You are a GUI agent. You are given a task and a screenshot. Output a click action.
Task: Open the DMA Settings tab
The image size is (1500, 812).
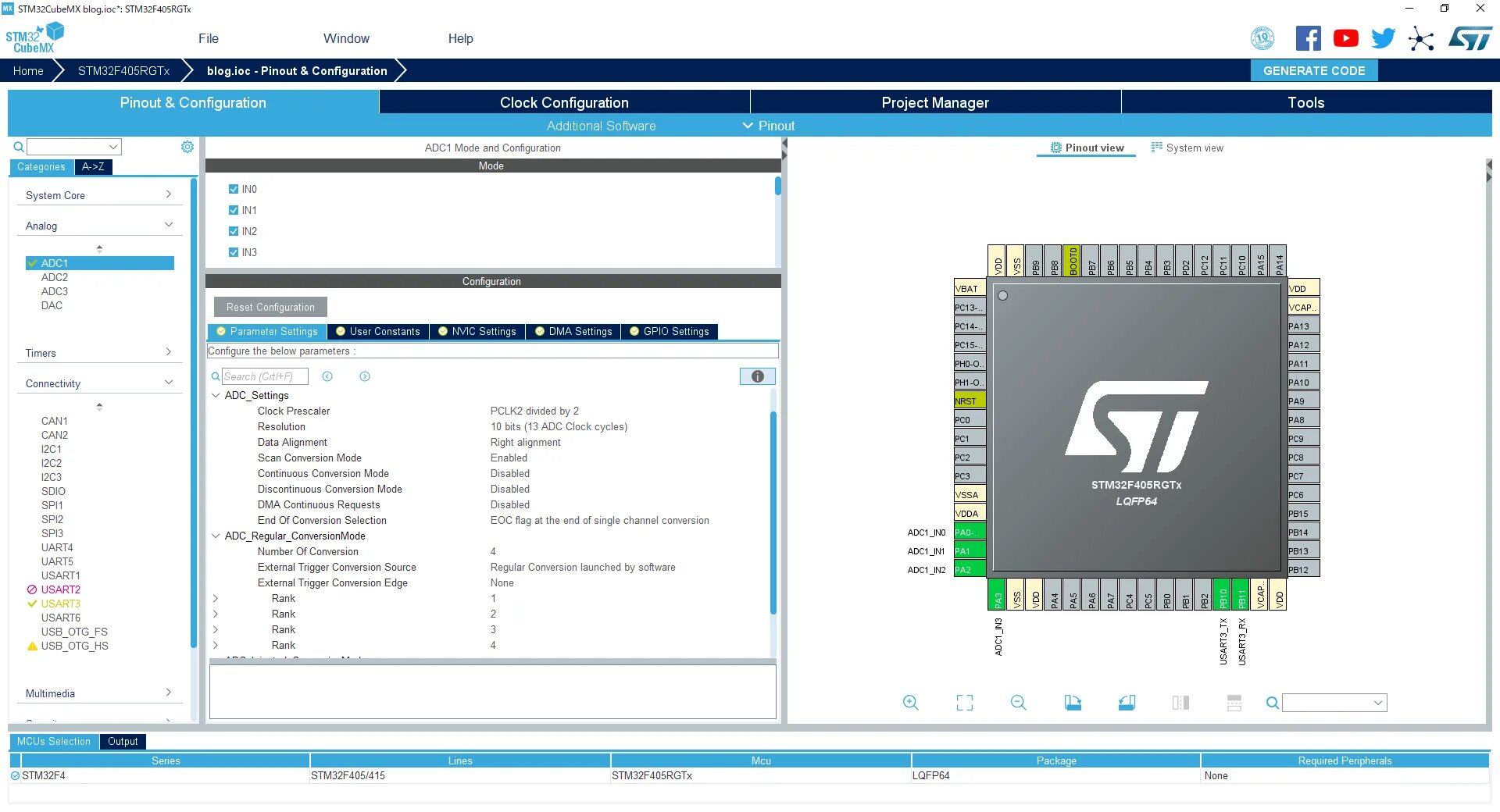click(x=573, y=331)
